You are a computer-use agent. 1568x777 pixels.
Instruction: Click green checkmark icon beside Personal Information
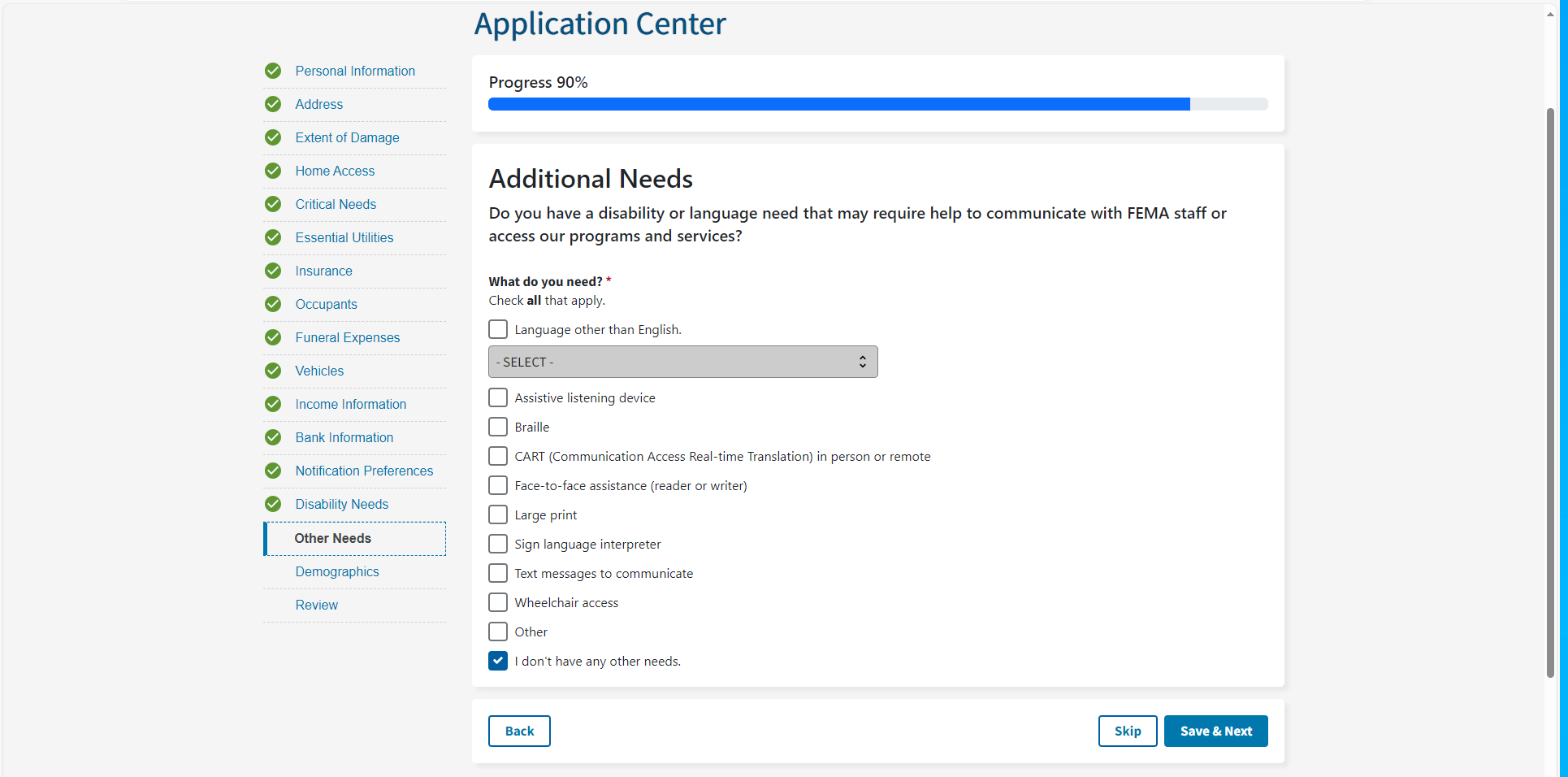[273, 71]
